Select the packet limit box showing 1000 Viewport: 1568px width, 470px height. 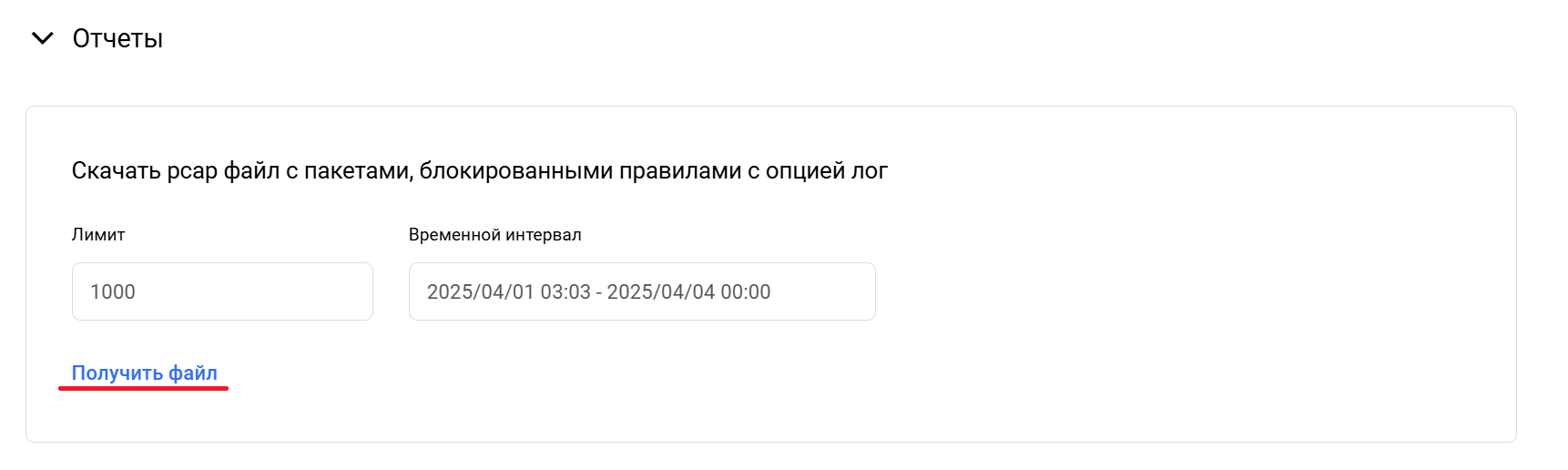[222, 291]
